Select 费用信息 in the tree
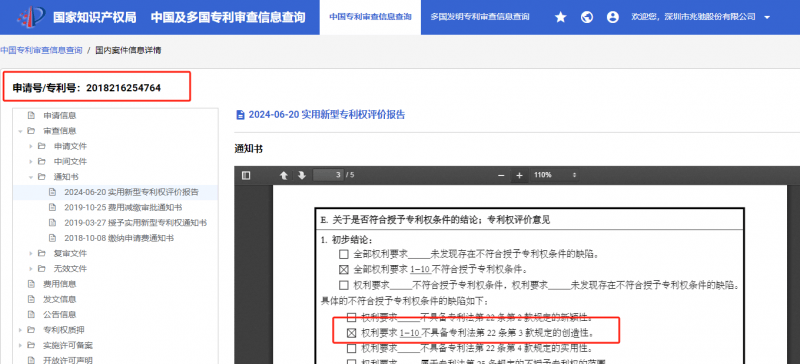Screen dimensions: 800x364 click(60, 284)
